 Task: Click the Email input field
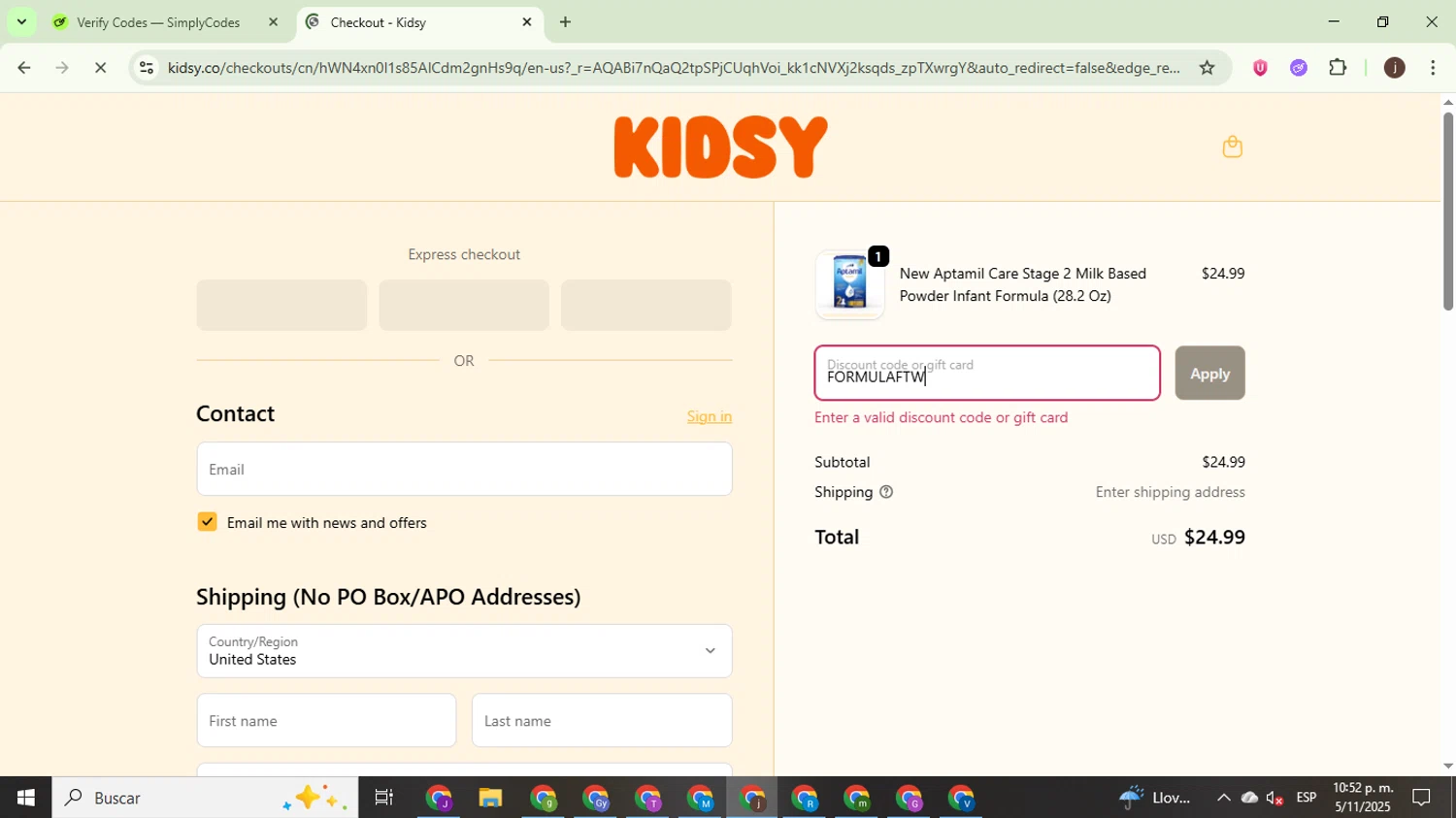[464, 469]
